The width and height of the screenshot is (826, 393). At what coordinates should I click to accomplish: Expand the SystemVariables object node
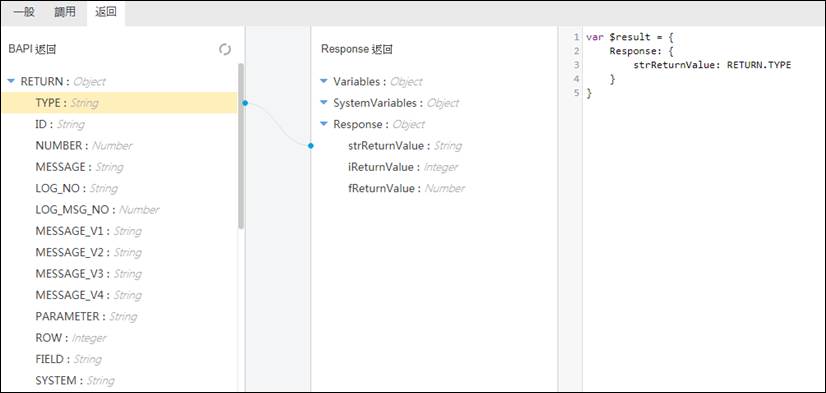[x=324, y=103]
